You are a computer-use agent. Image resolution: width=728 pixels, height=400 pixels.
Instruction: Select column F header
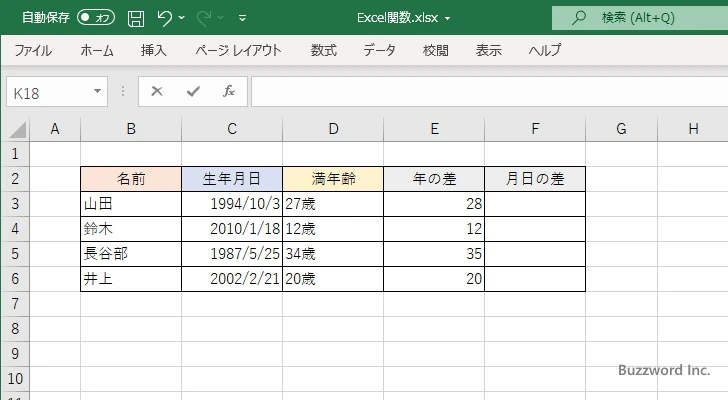[x=535, y=129]
